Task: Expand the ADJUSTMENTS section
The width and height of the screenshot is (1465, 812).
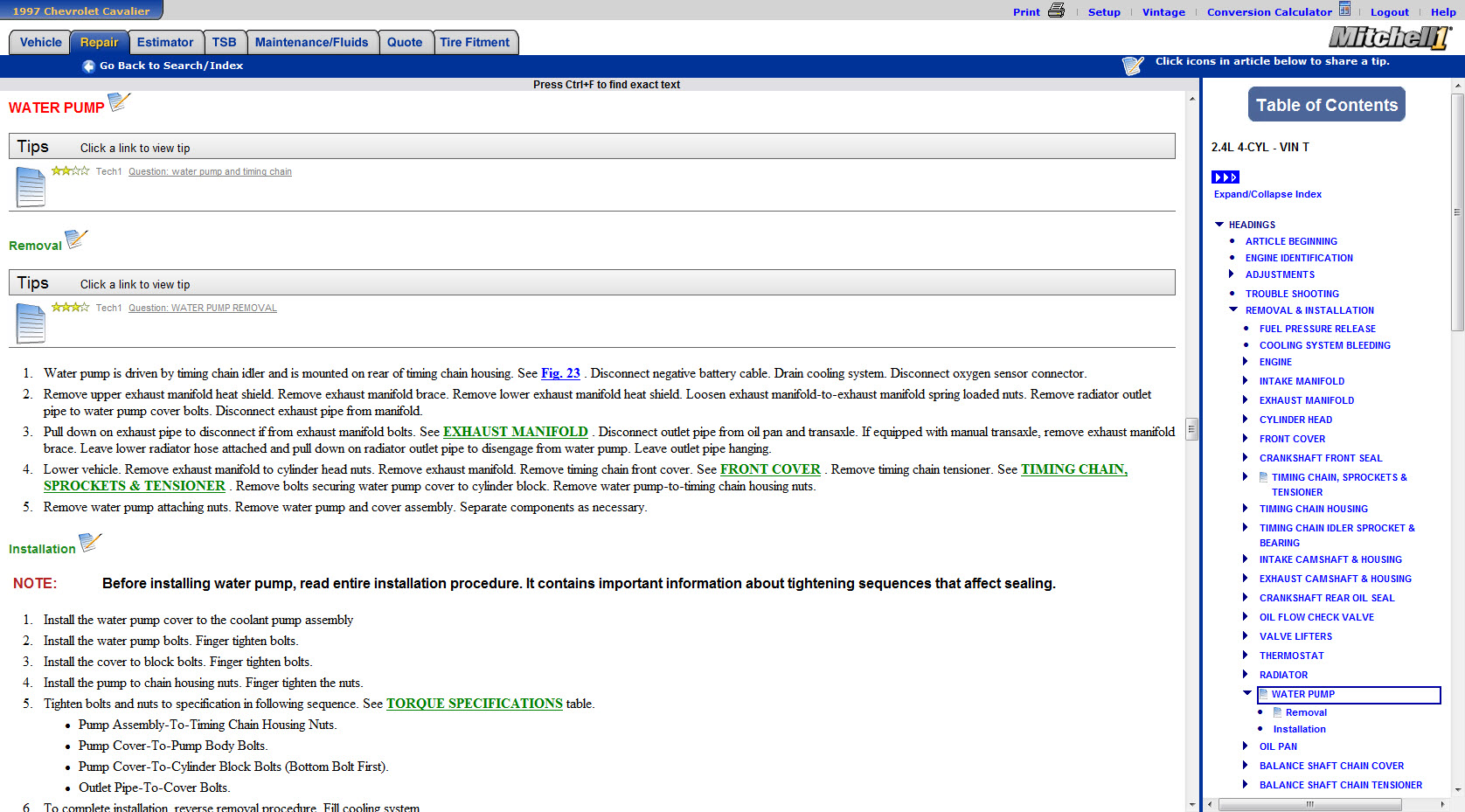Action: point(1232,274)
